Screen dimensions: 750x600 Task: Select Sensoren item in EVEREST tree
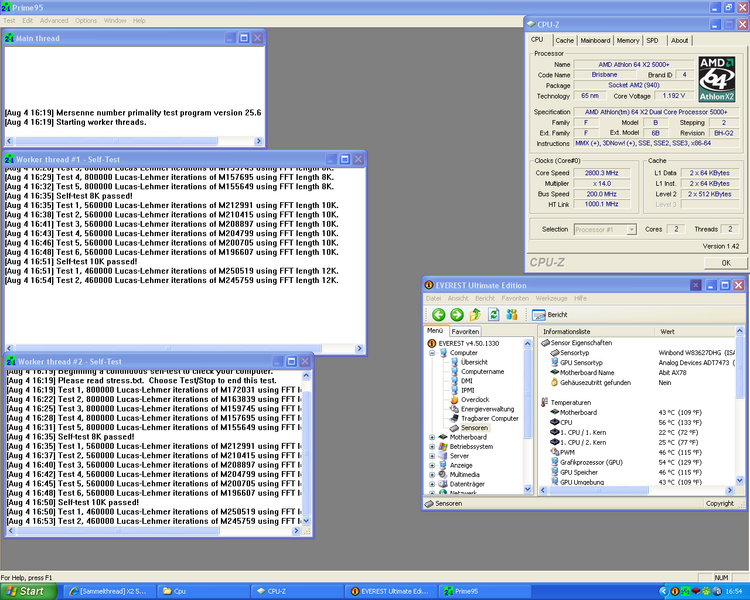pyautogui.click(x=474, y=428)
